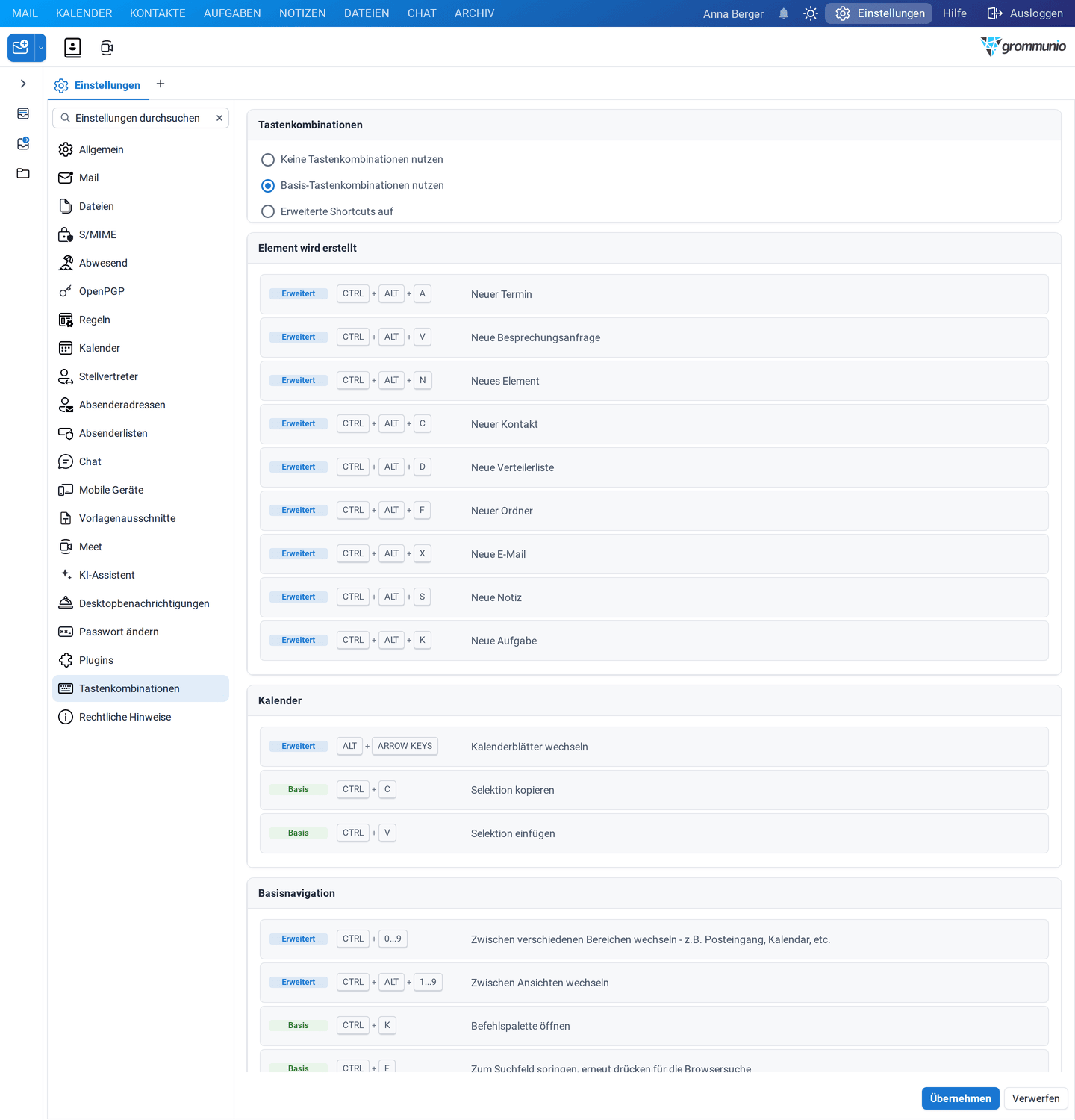The width and height of the screenshot is (1075, 1120).
Task: Switch to the Einstellungen tab
Action: [99, 85]
